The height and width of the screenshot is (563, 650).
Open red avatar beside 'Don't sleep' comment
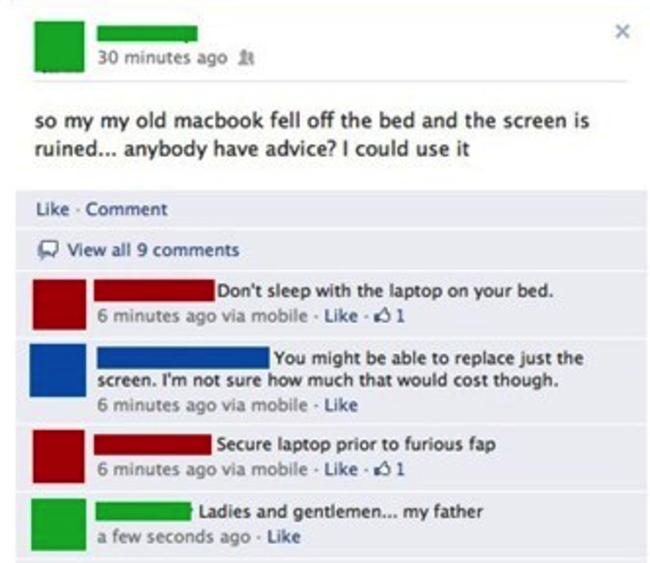pos(60,304)
